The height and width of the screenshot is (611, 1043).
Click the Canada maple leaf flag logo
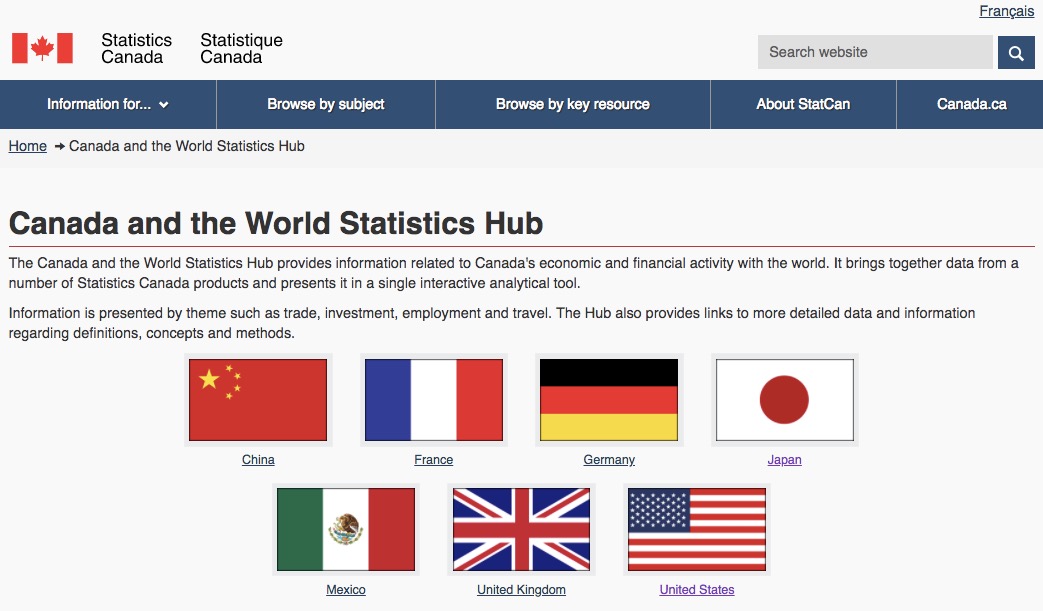point(42,48)
